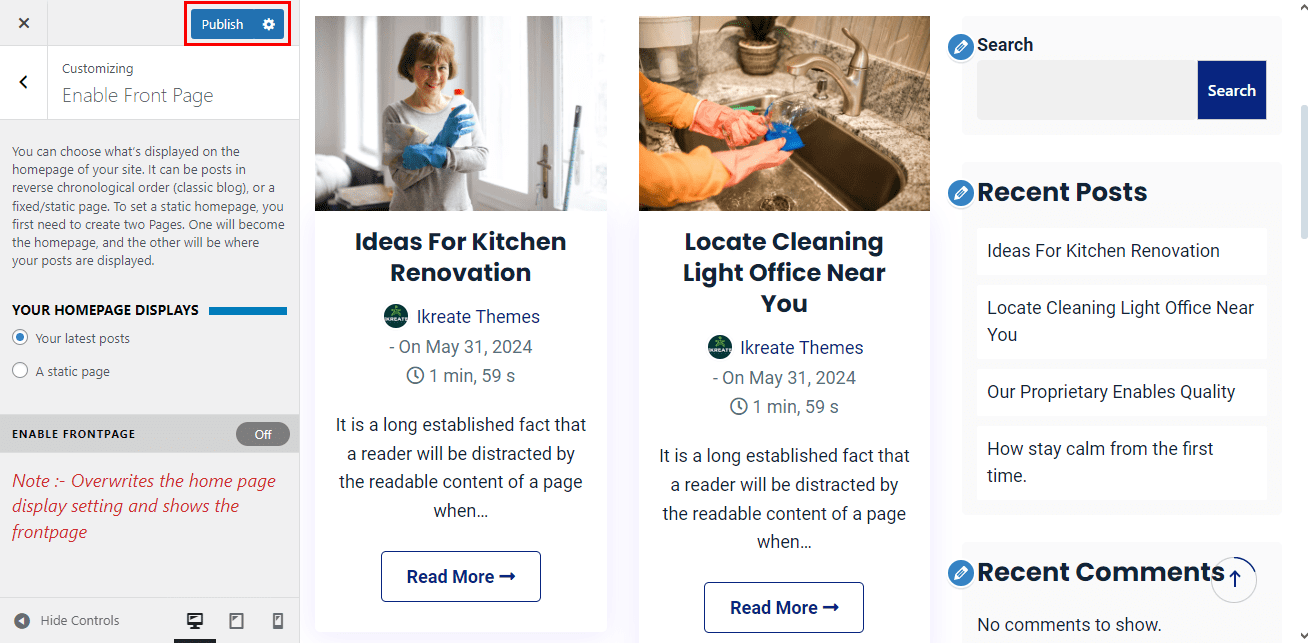Click edit pencil icon beside Search widget
Screen dimensions: 1312x643
click(x=960, y=46)
